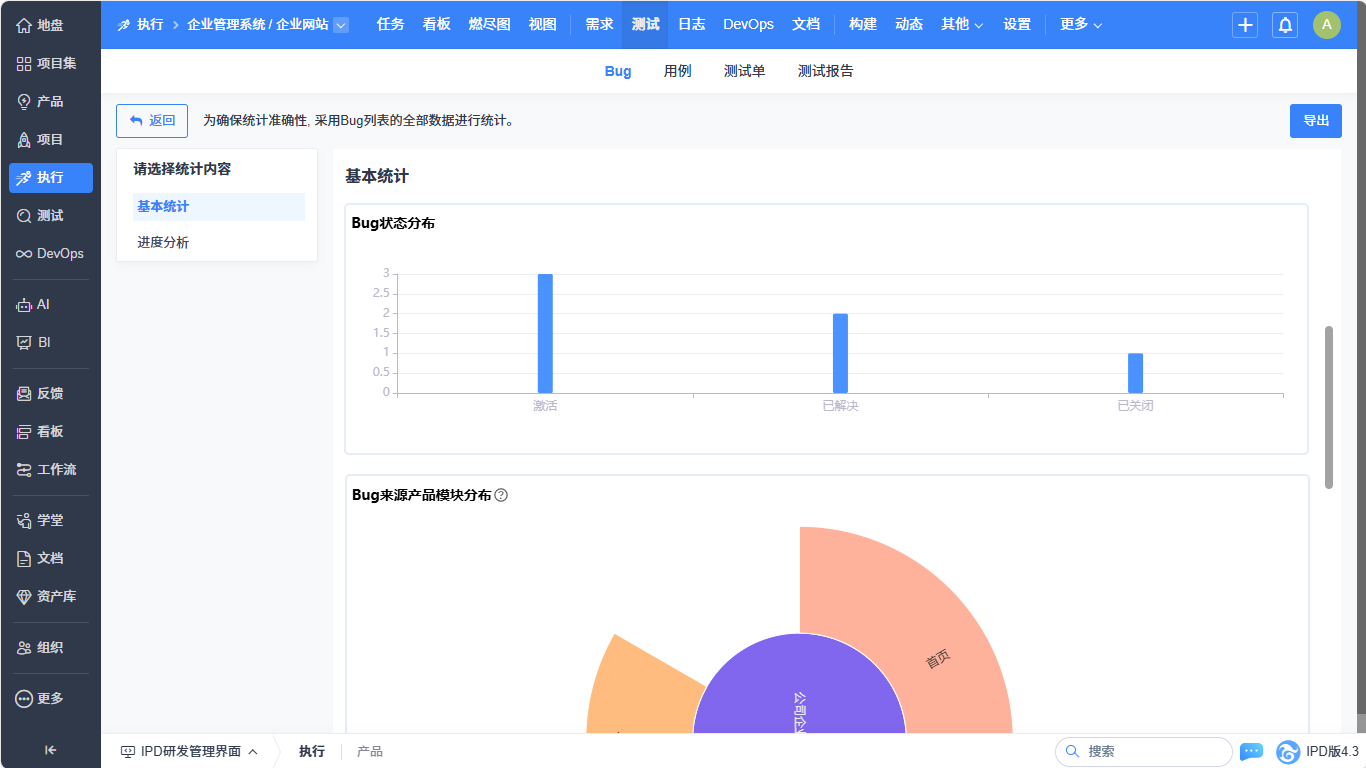The height and width of the screenshot is (768, 1366).
Task: Switch to the 用例 tab
Action: click(x=677, y=71)
